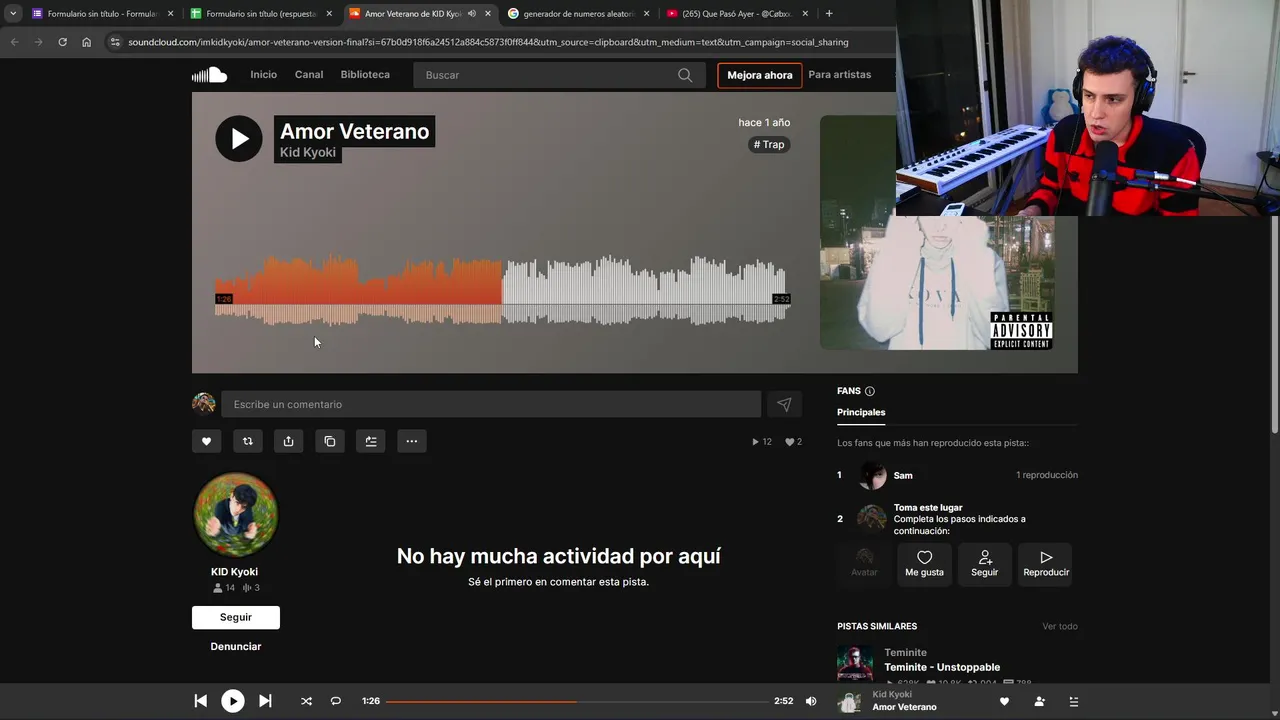
Task: Click the Trap genre tag
Action: point(769,145)
